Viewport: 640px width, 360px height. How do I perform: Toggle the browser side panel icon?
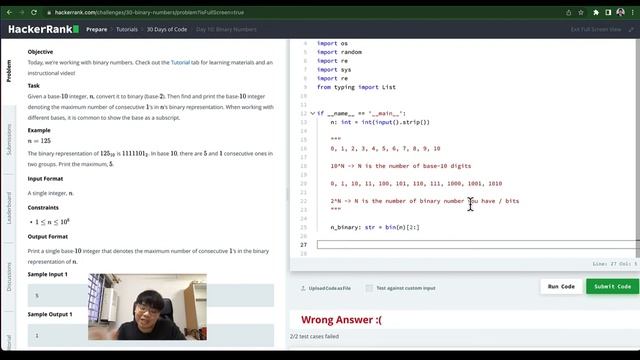[608, 13]
